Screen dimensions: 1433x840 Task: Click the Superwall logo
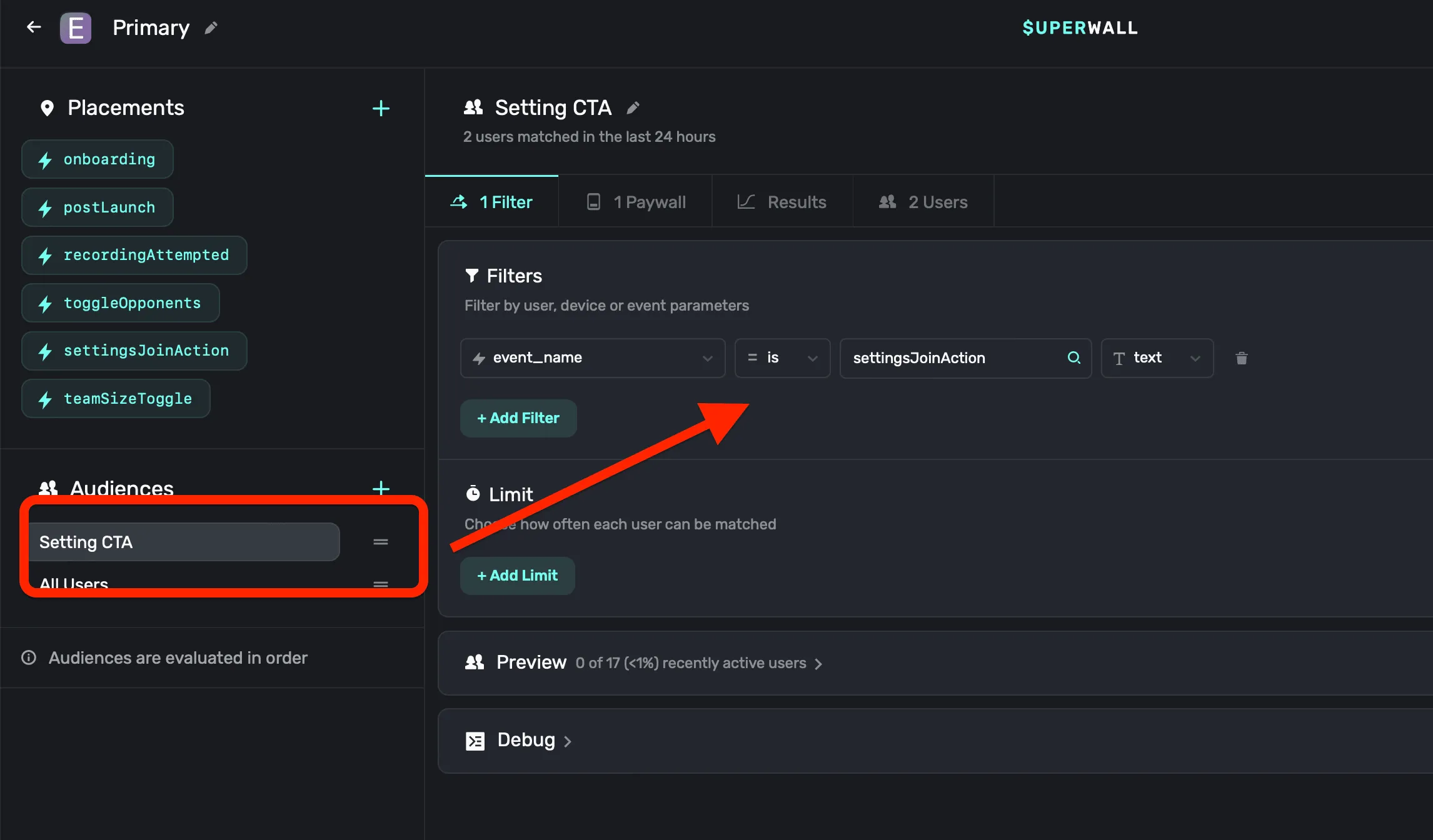tap(1080, 27)
